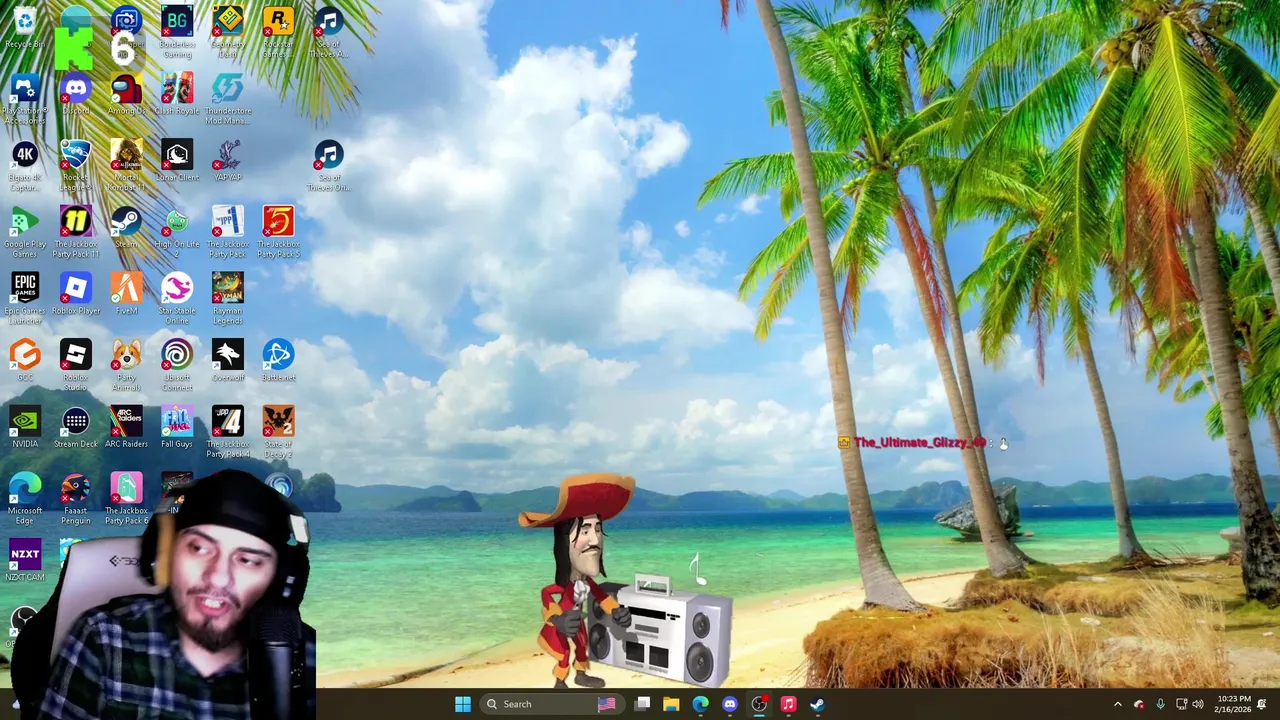The image size is (1280, 720).
Task: Launch Elgato 4K Capture shortcut
Action: 24,166
